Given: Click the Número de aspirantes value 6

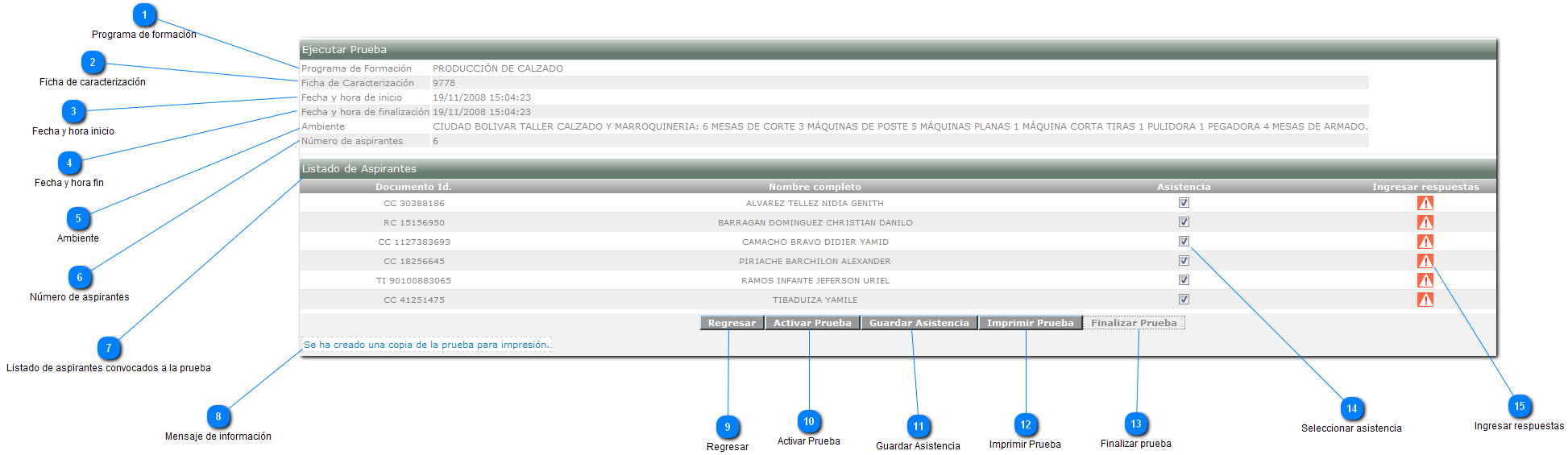Looking at the screenshot, I should tap(436, 141).
